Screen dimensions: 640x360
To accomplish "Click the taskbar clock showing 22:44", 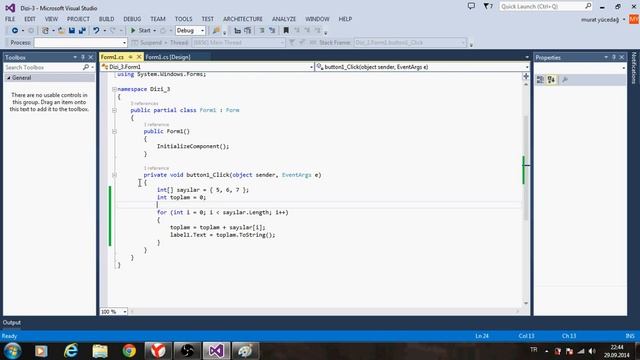I will click(x=617, y=351).
